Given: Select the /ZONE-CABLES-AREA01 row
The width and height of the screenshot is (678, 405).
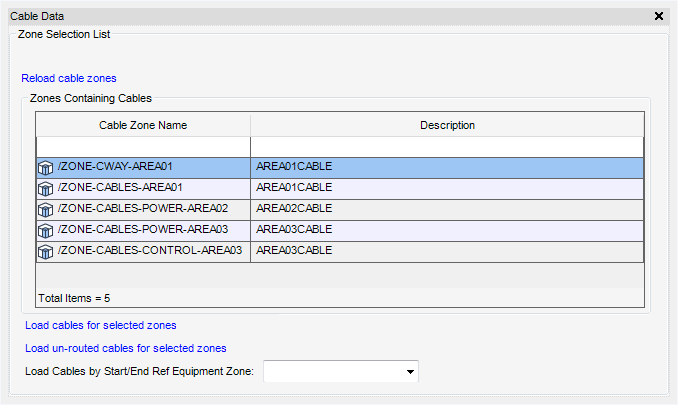Looking at the screenshot, I should pos(340,189).
